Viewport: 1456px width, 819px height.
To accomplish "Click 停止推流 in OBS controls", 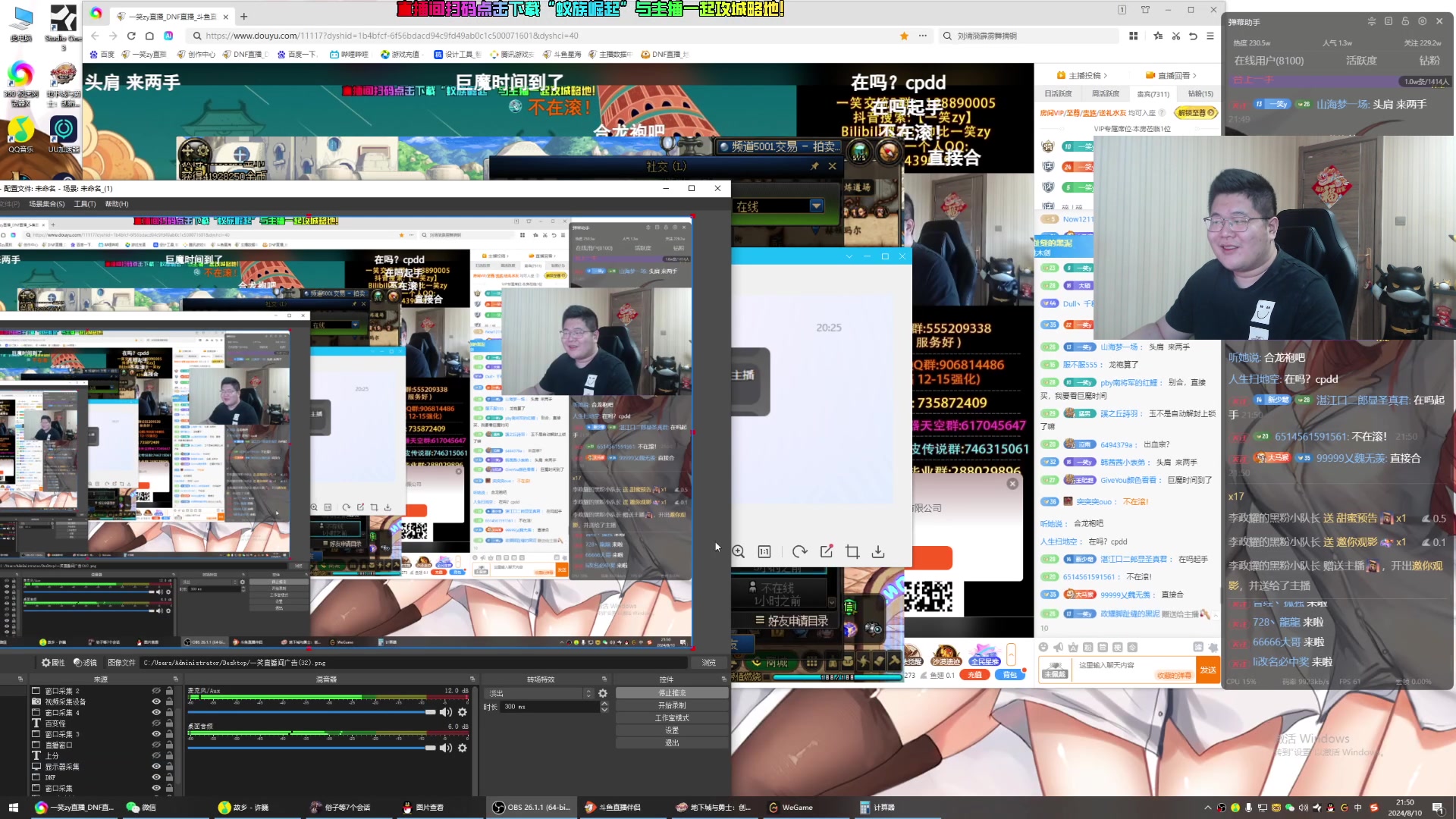I will pyautogui.click(x=672, y=693).
